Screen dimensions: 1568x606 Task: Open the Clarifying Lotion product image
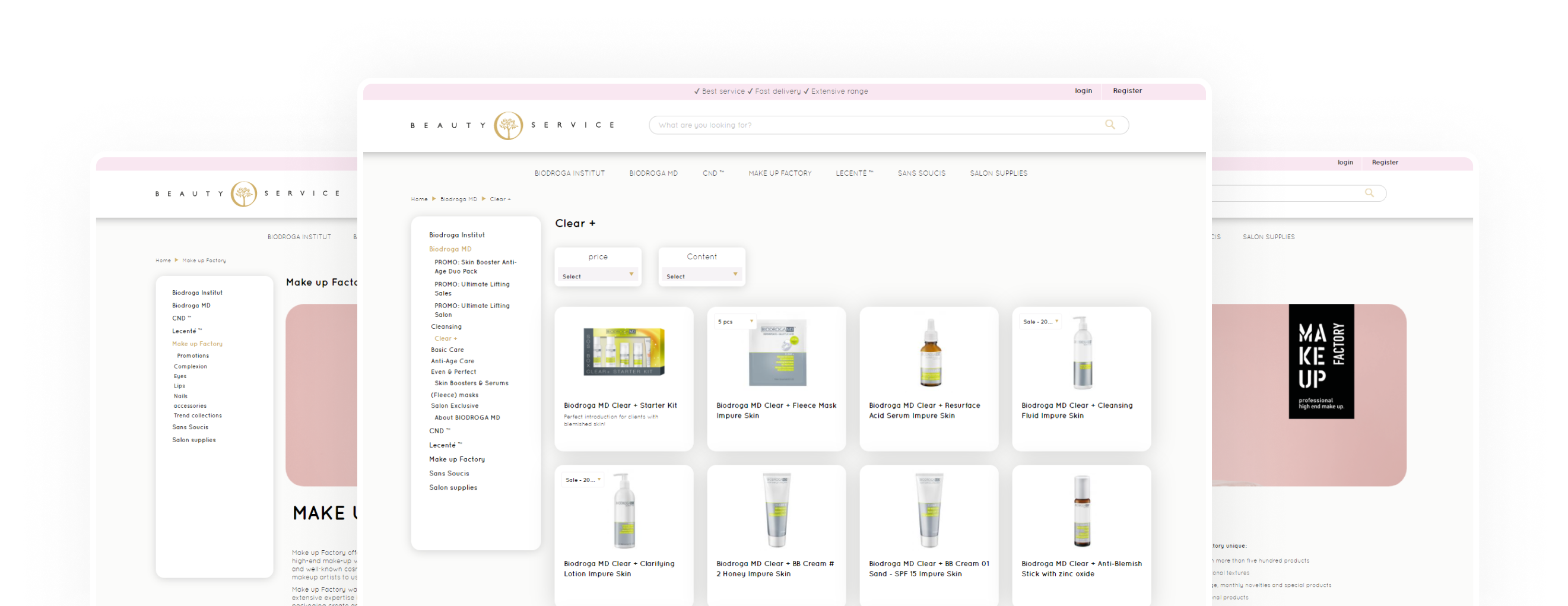(x=624, y=510)
